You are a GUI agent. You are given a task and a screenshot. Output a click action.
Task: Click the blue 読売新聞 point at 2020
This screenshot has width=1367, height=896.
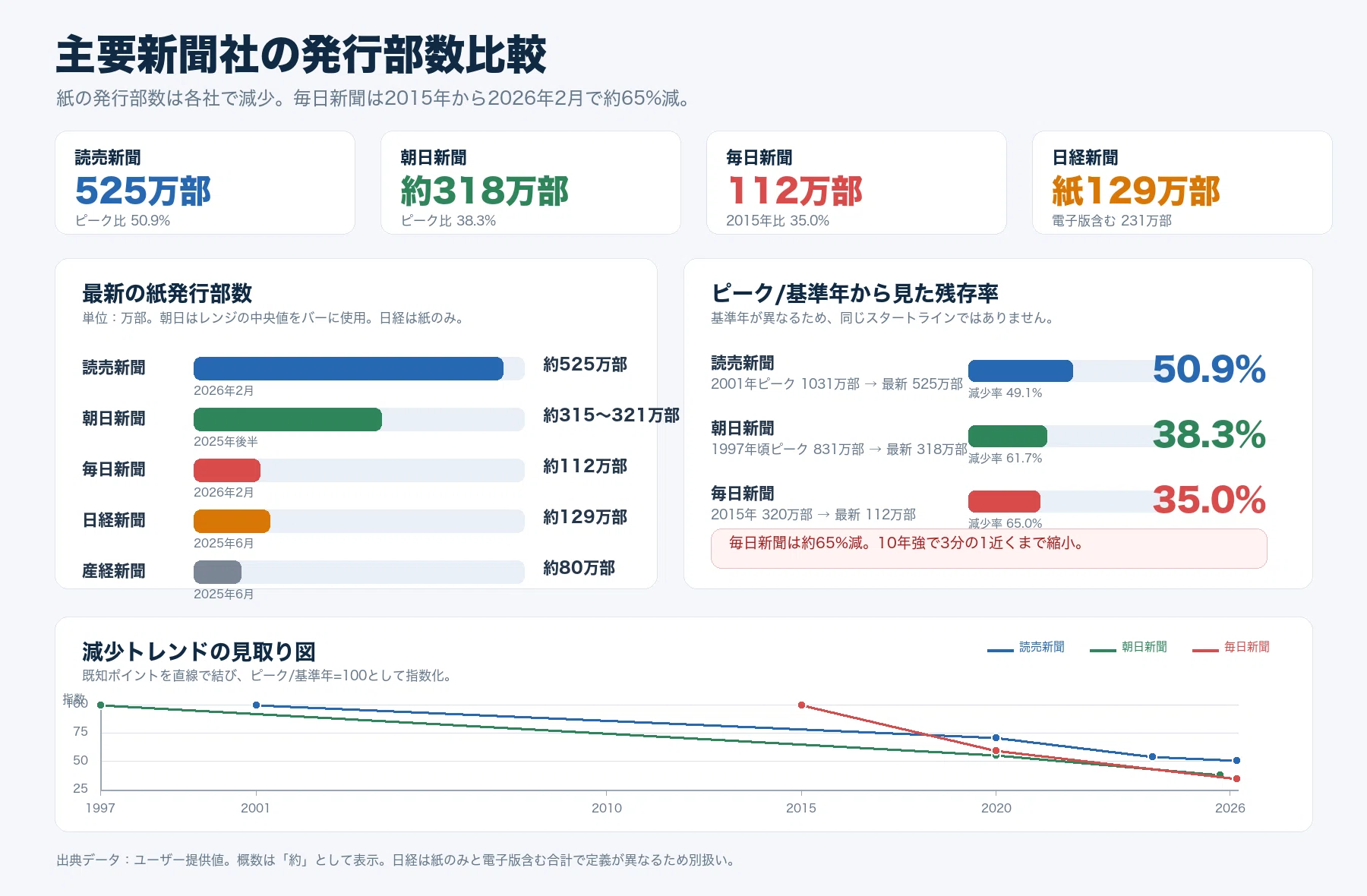click(996, 738)
